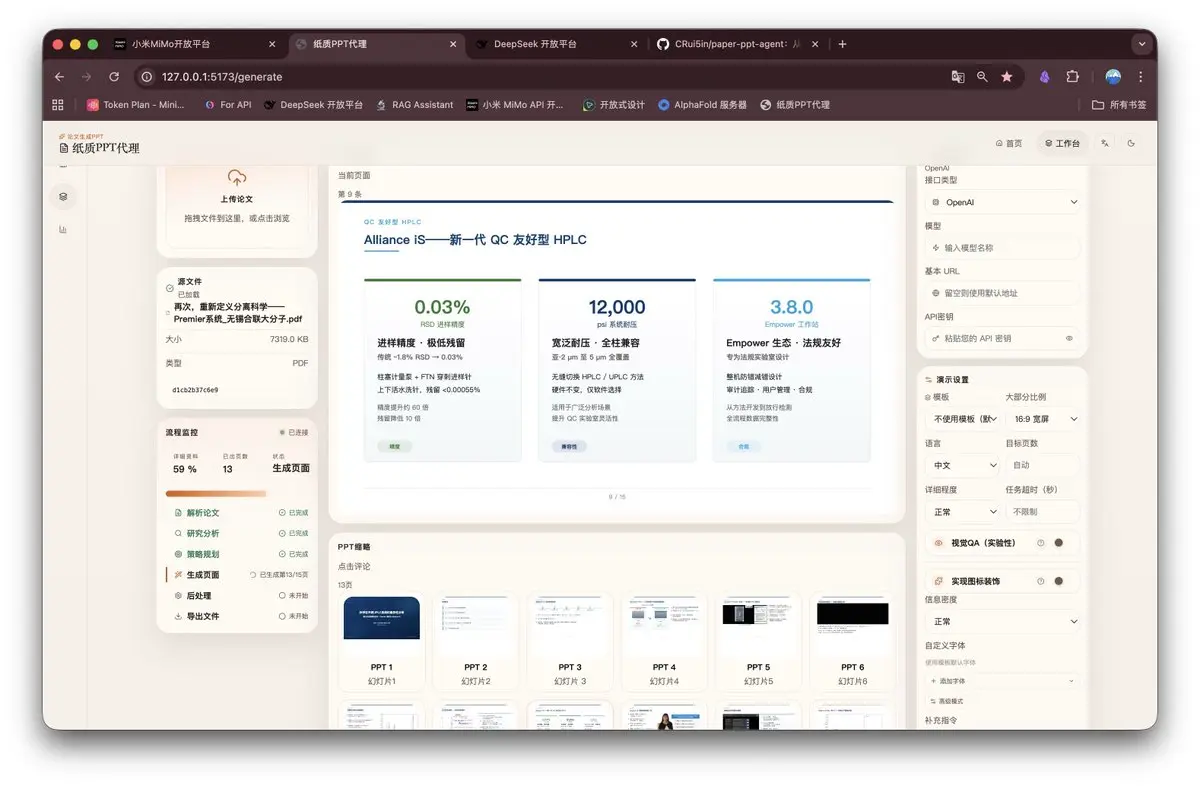Open the layers icon in left sidebar
Viewport: 1200px width, 786px height.
click(63, 197)
